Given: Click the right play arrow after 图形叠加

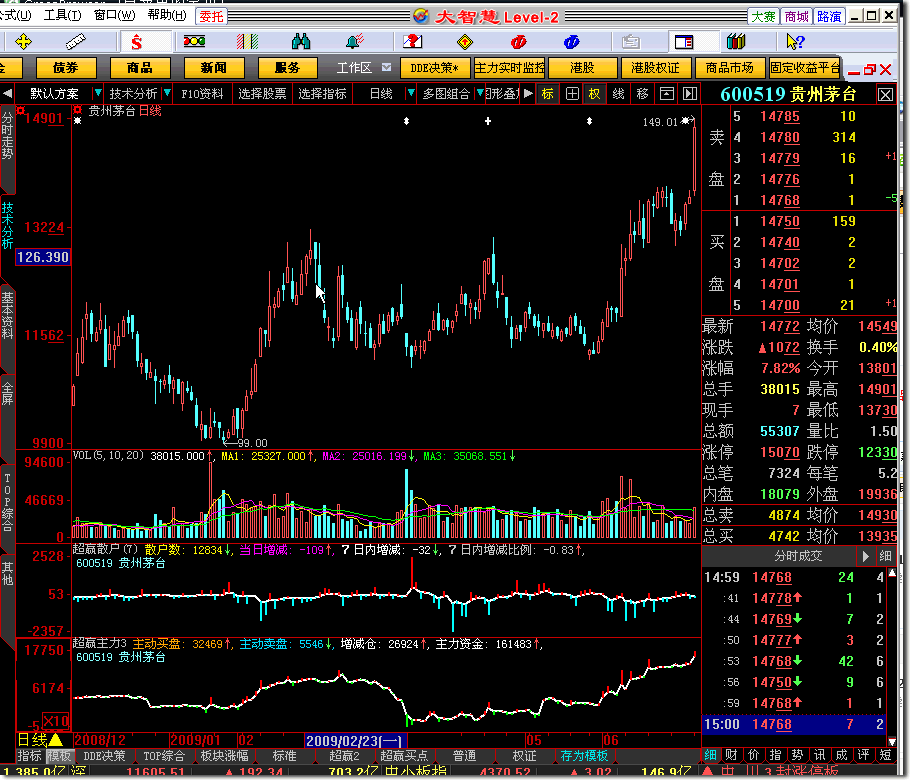Looking at the screenshot, I should point(528,93).
